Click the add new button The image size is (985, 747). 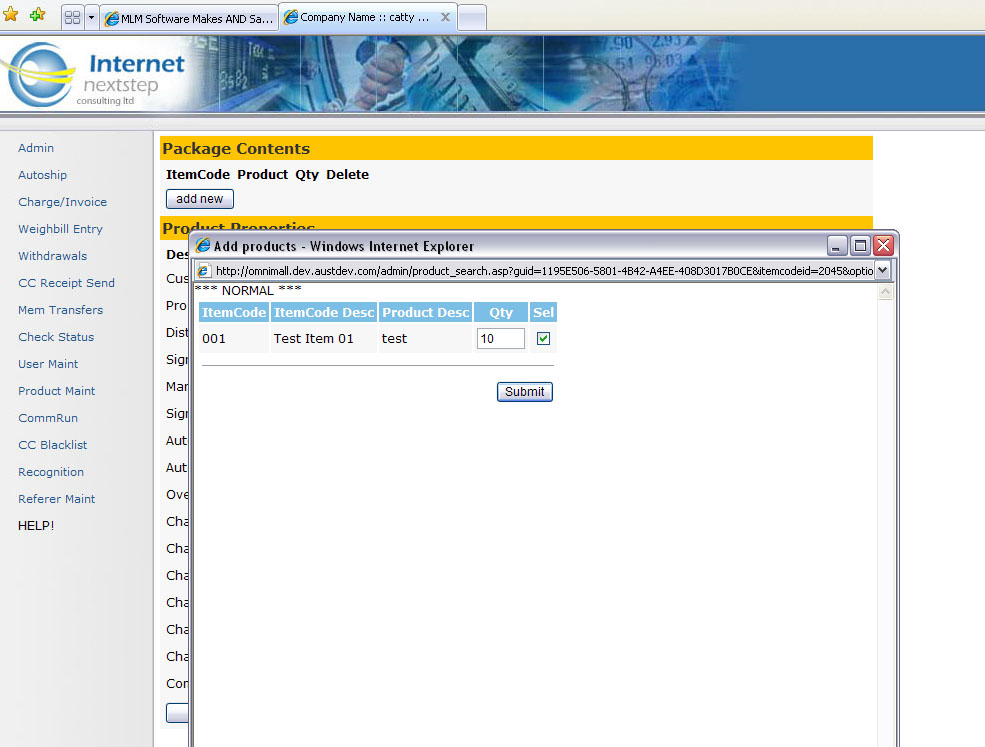pyautogui.click(x=199, y=199)
